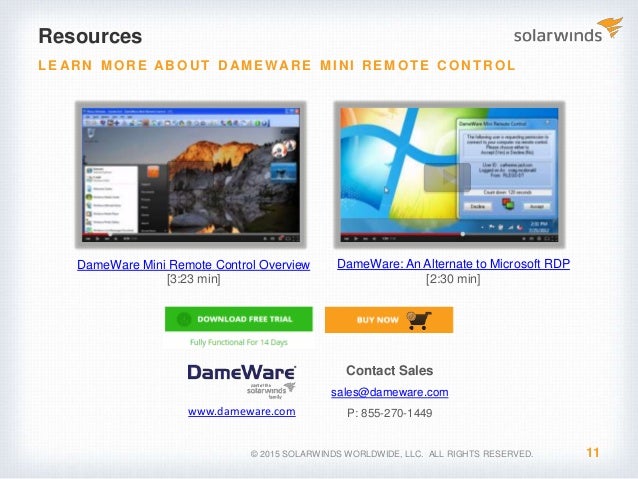Click the slide number 11

click(x=592, y=453)
